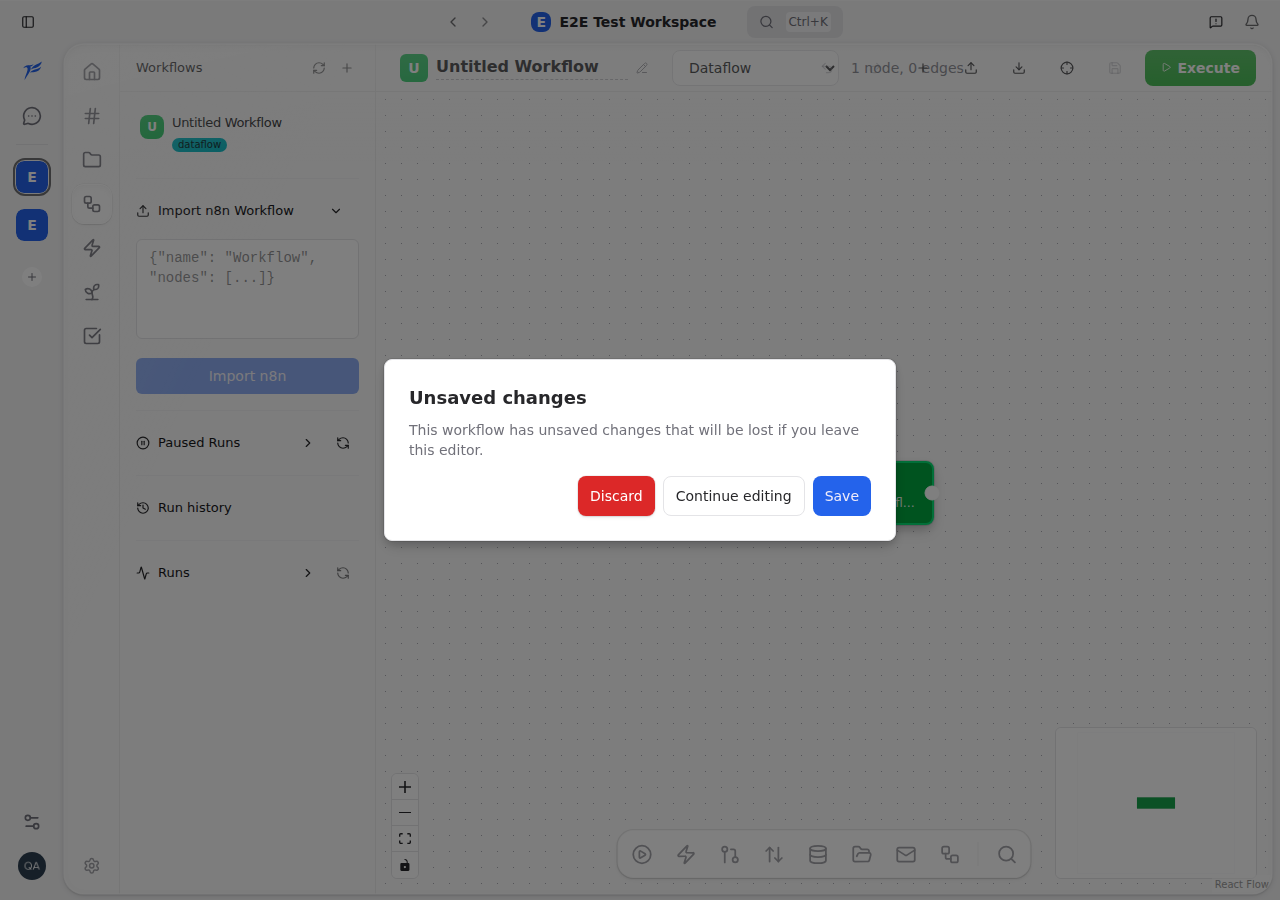
Task: Zoom out on the canvas
Action: (x=405, y=813)
